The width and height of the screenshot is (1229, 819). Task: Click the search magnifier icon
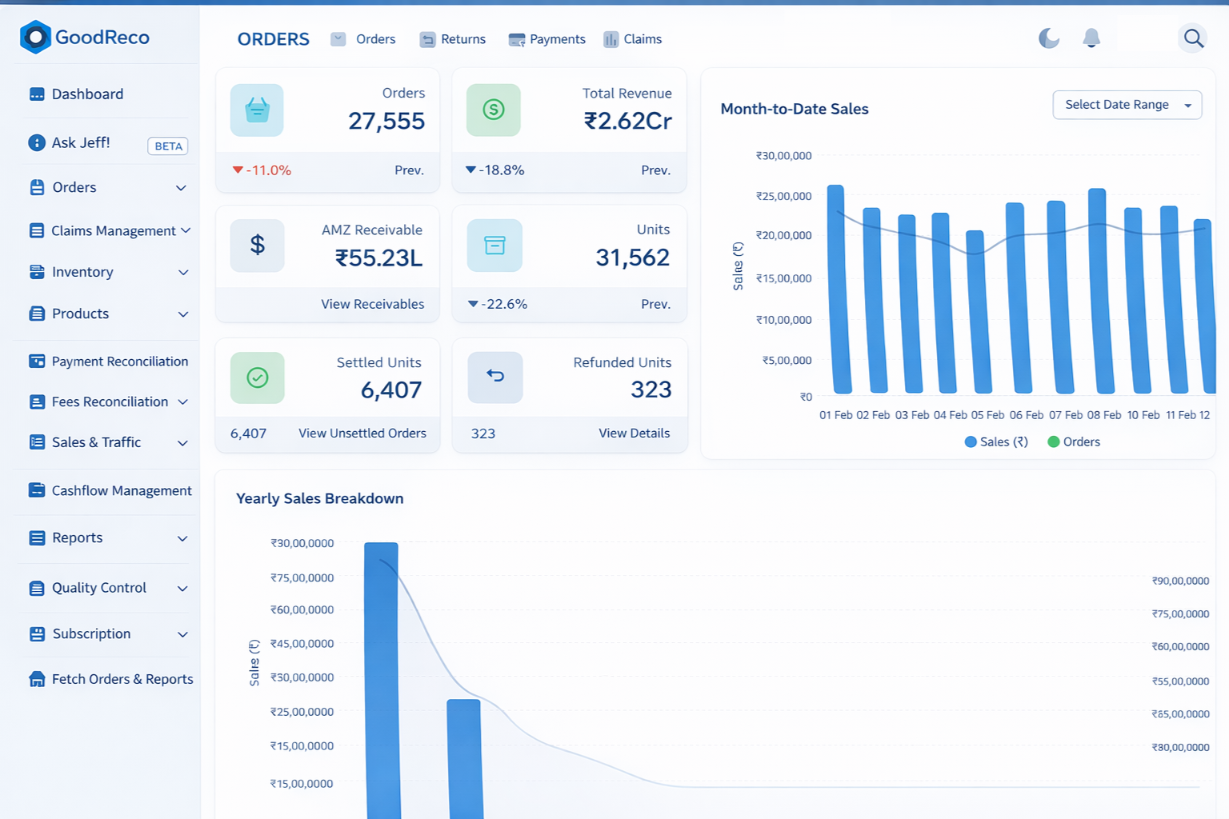(1193, 39)
